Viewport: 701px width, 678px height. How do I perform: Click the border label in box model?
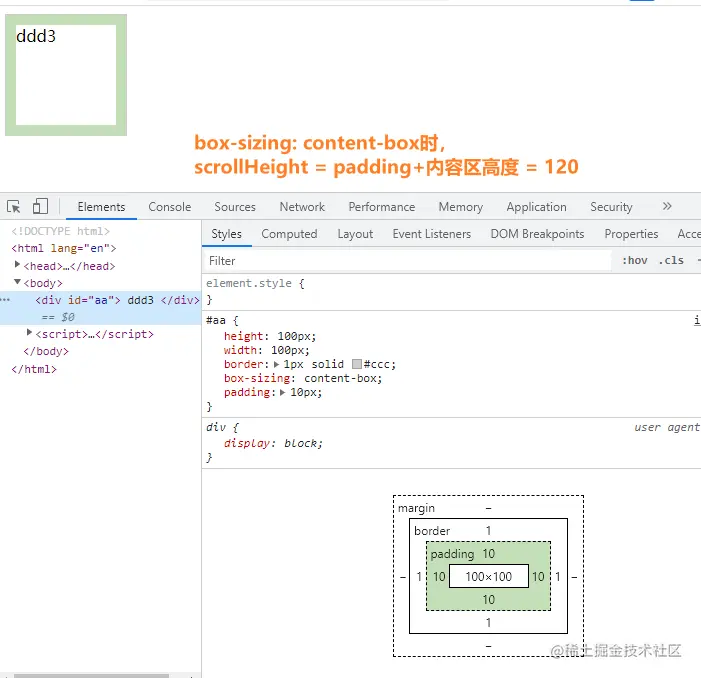pyautogui.click(x=432, y=531)
